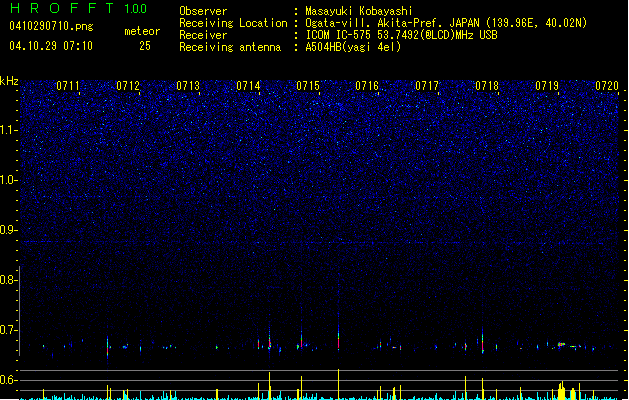Screen dimensions: 629x400
Task: Click the 0719 time marker
Action: (x=547, y=86)
